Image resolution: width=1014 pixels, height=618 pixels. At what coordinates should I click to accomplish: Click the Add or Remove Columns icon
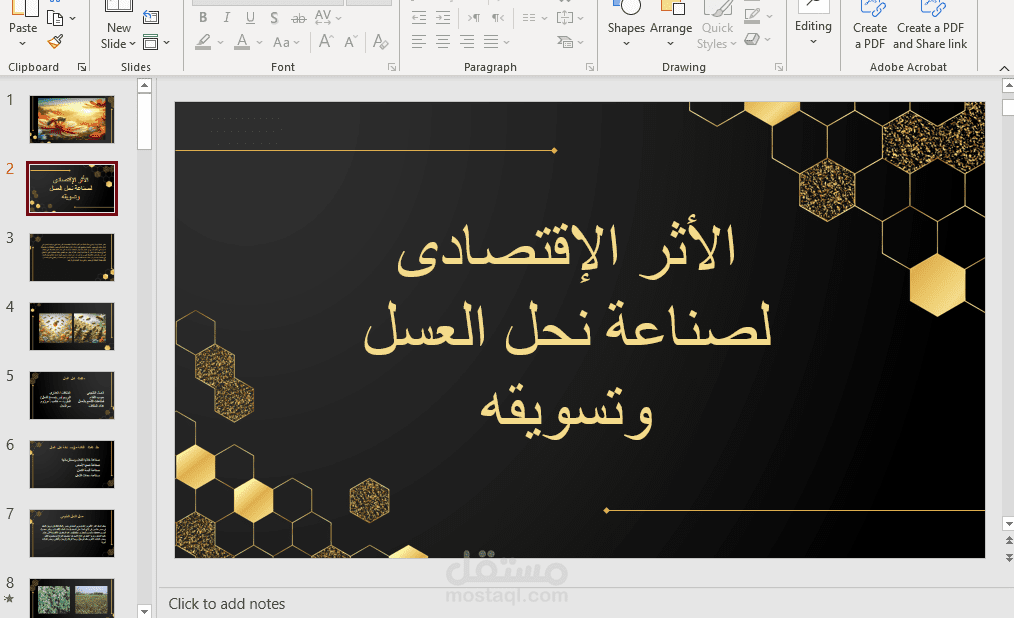534,17
